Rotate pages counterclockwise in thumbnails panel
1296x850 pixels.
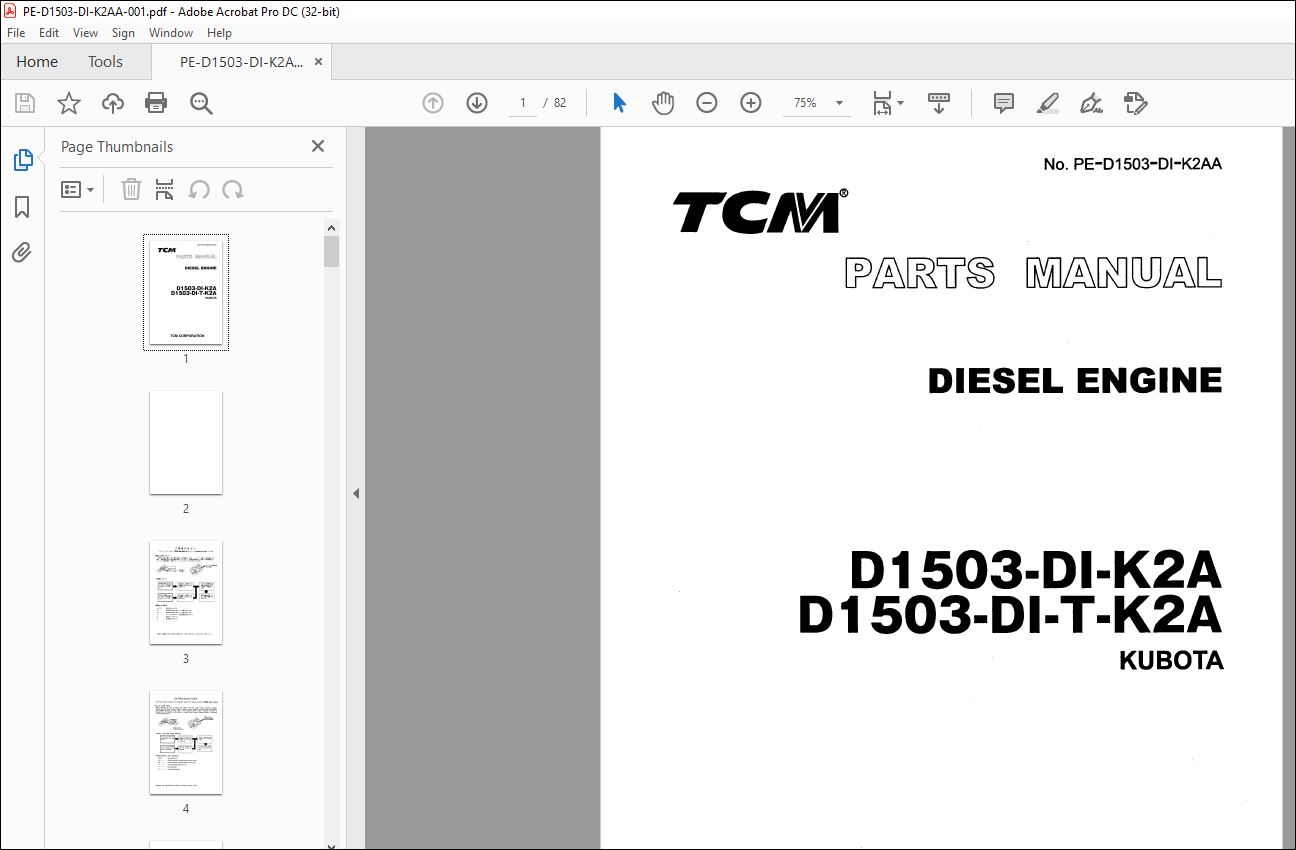pyautogui.click(x=199, y=189)
